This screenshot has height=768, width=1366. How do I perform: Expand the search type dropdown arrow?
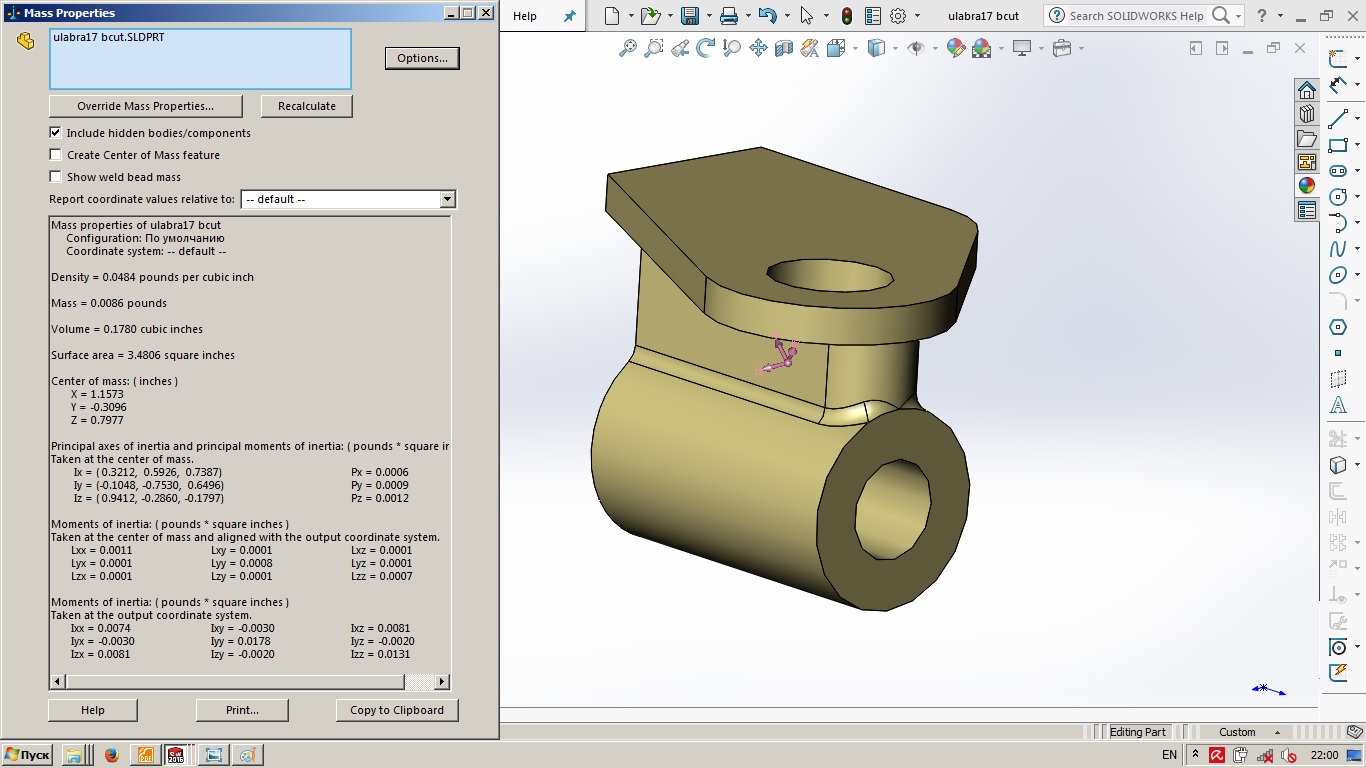pyautogui.click(x=1238, y=16)
